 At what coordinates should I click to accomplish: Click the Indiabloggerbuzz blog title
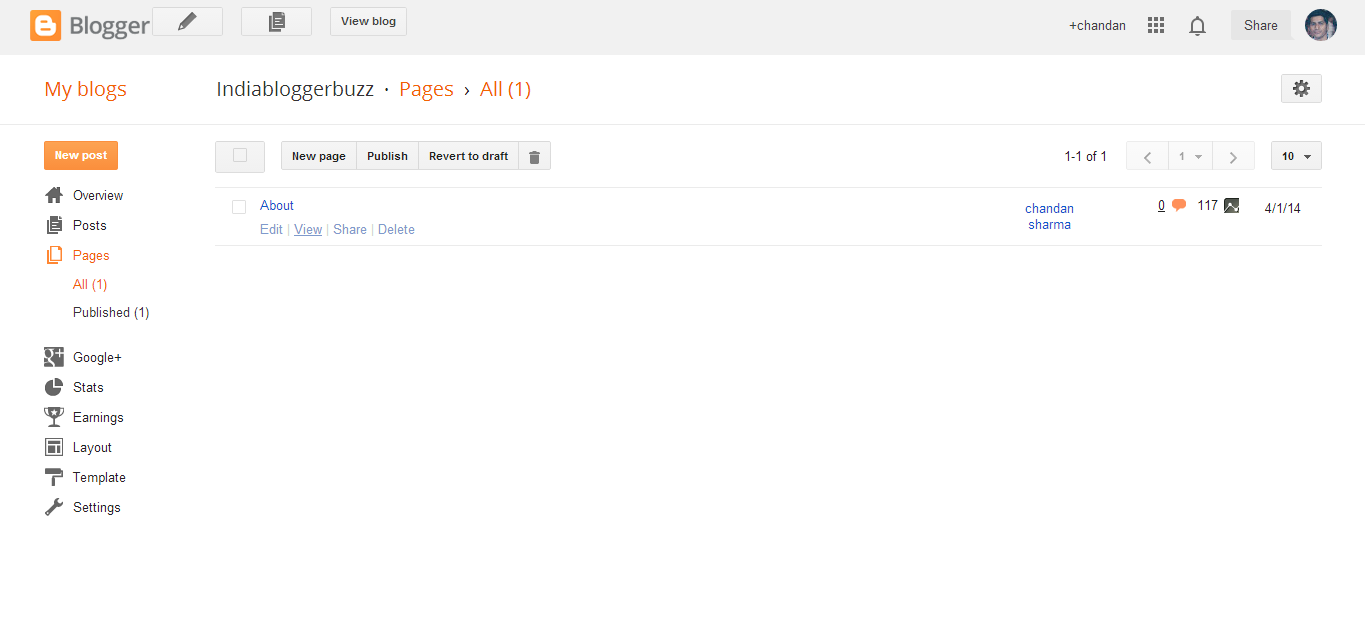(x=295, y=89)
